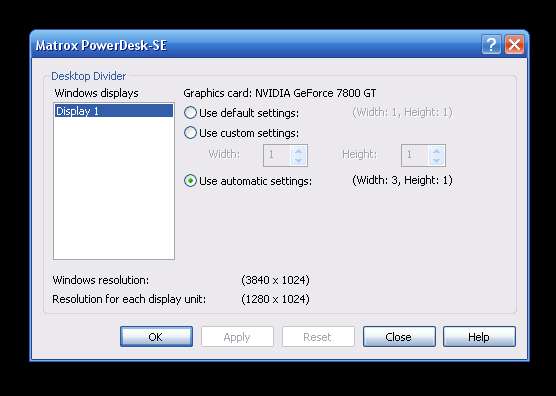This screenshot has height=396, width=556.
Task: Click the Width value field
Action: click(277, 155)
